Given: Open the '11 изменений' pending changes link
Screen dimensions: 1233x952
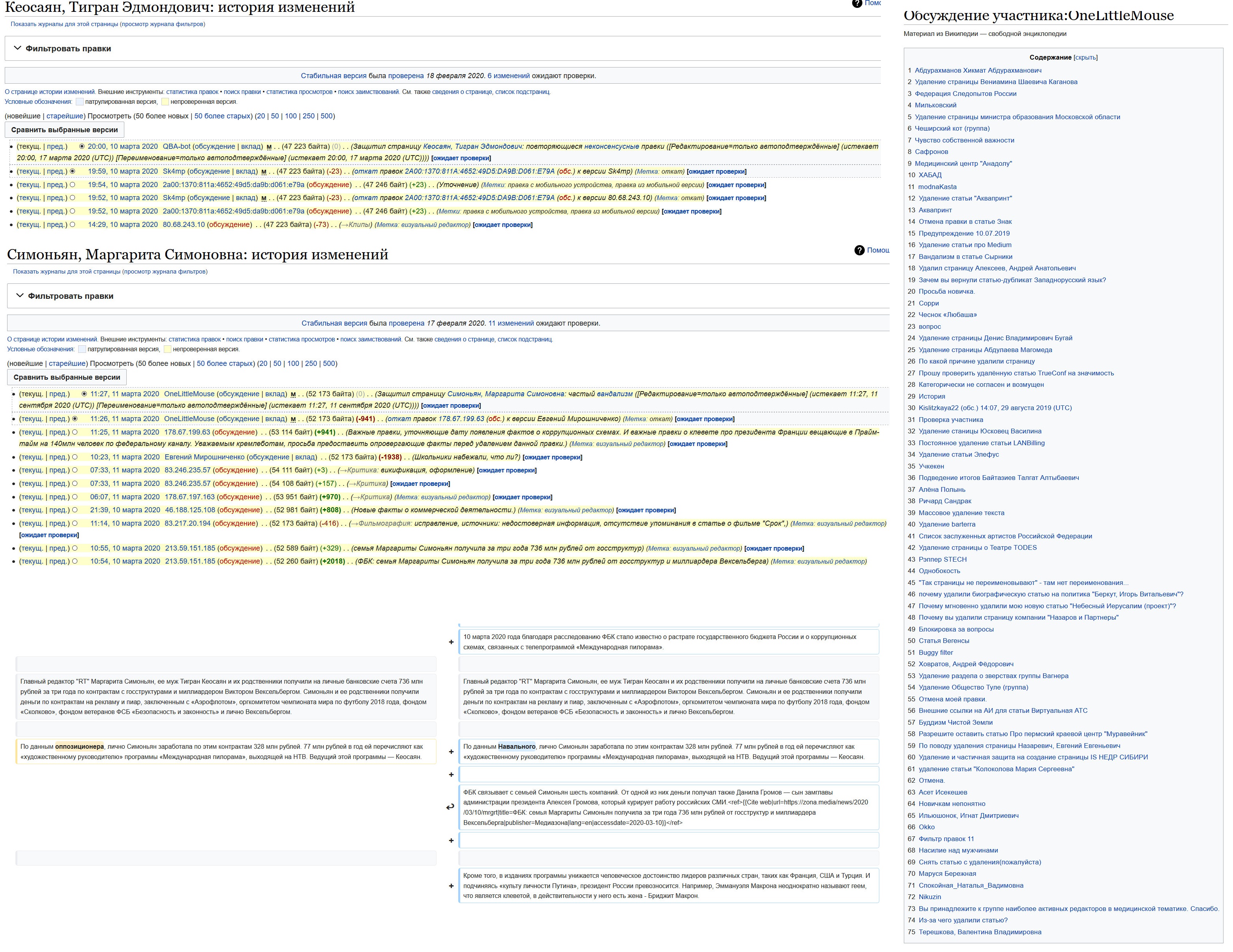Looking at the screenshot, I should pyautogui.click(x=511, y=324).
